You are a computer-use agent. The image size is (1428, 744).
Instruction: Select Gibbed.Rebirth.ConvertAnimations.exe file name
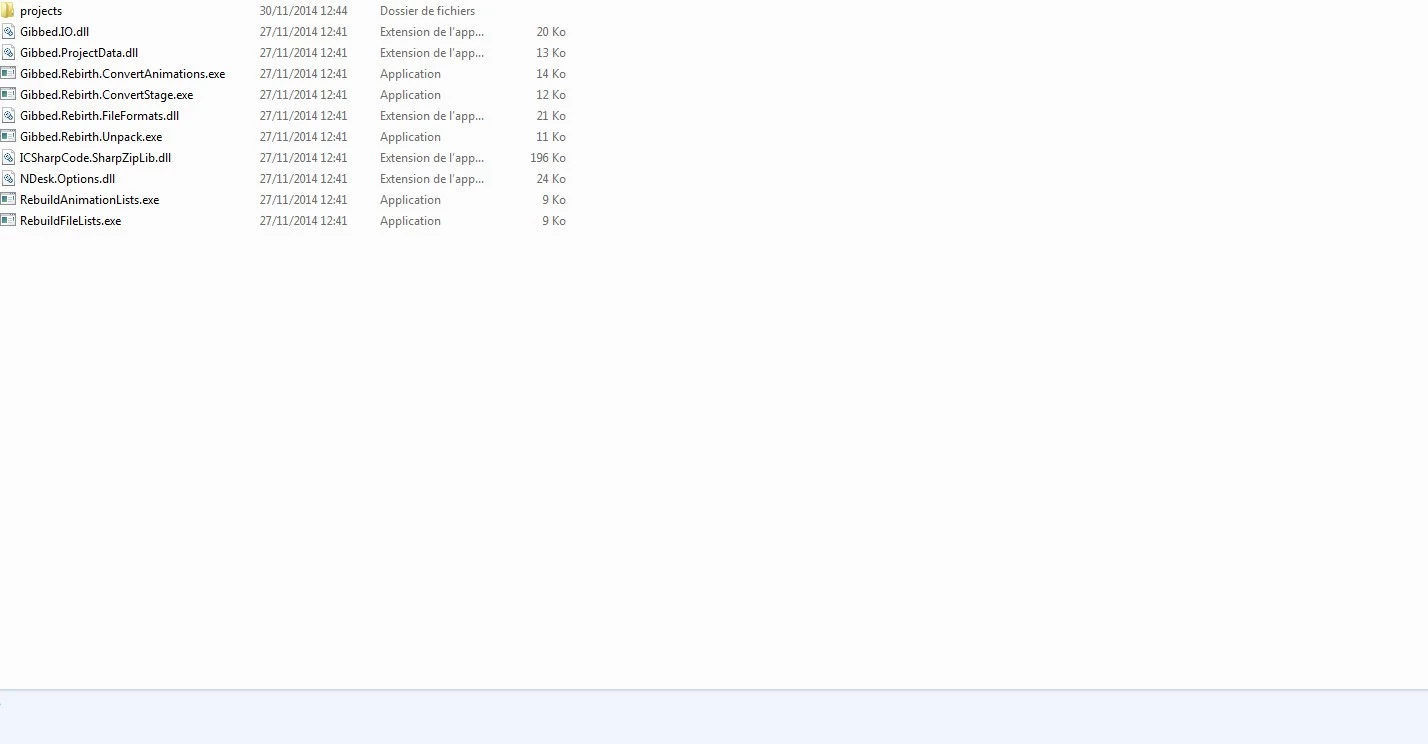122,74
